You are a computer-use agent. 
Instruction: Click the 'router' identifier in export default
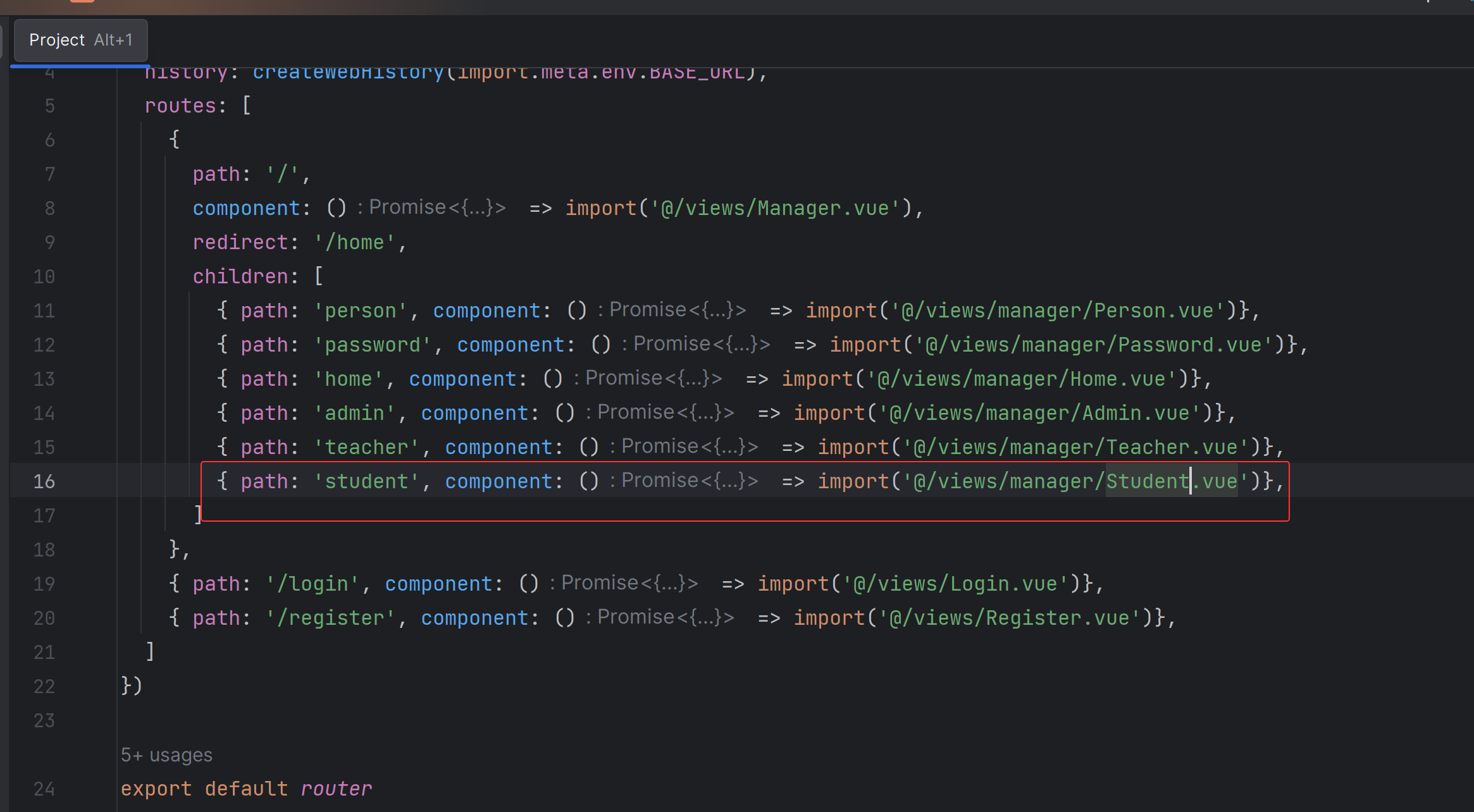click(x=336, y=789)
